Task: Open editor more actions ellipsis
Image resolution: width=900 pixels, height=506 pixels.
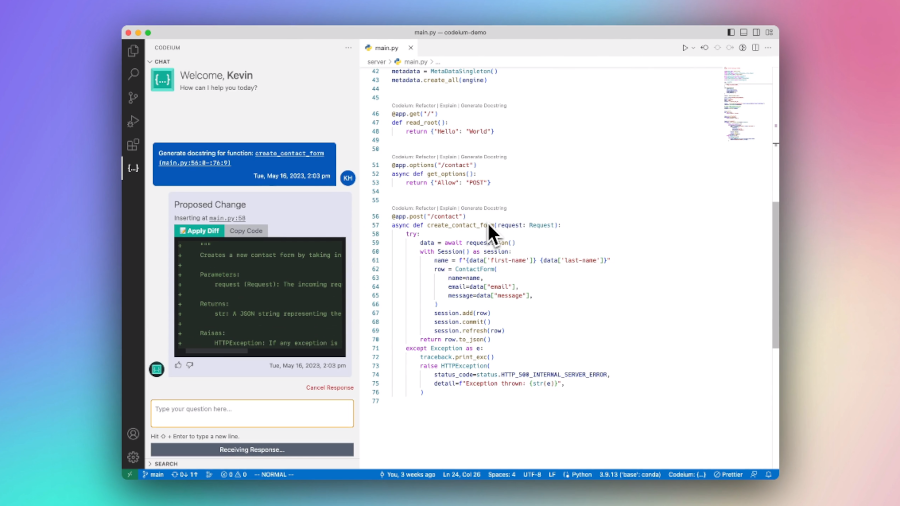Action: coord(768,48)
